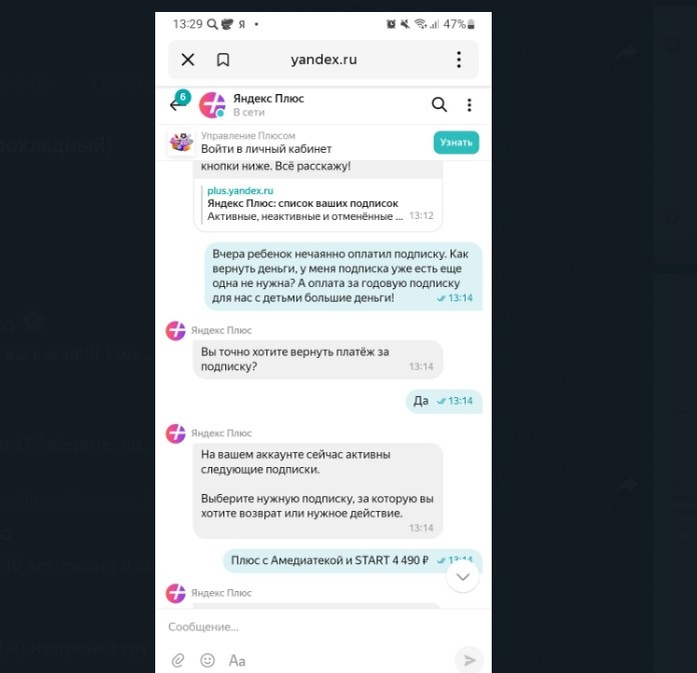Send the message arrow button
The height and width of the screenshot is (673, 697).
click(469, 661)
